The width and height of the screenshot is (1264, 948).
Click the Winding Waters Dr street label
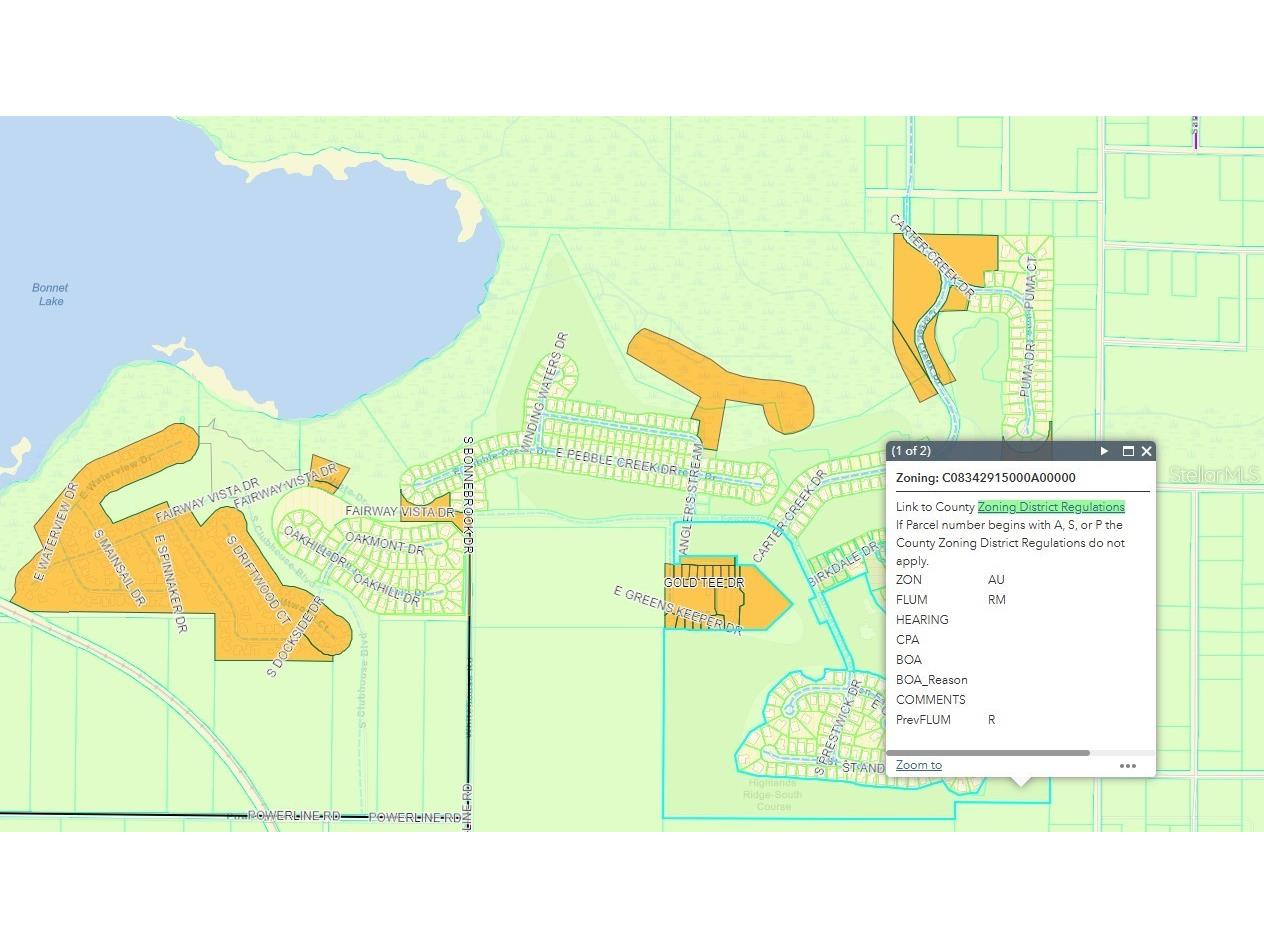point(545,390)
